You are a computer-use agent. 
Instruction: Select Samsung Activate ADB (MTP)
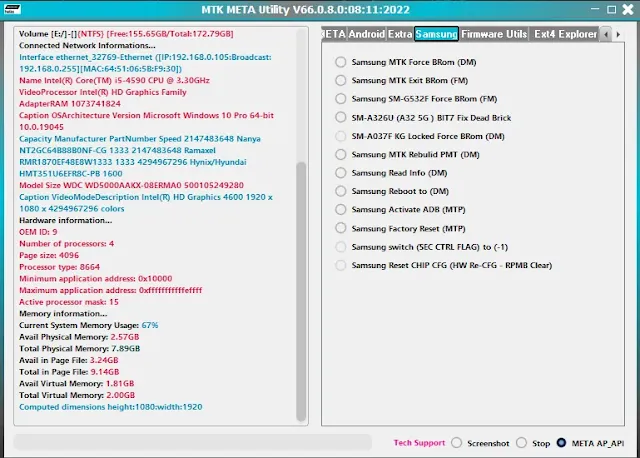tap(340, 209)
